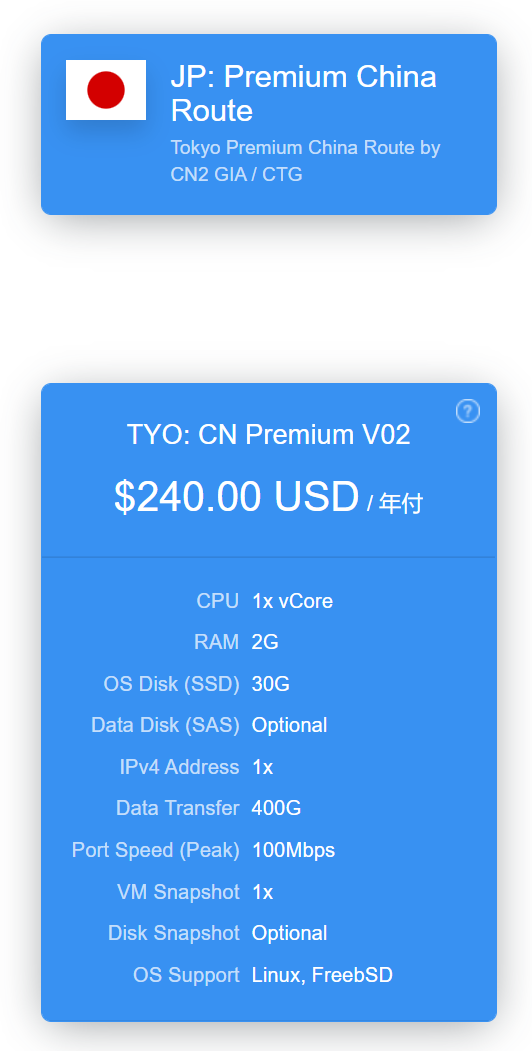Image resolution: width=532 pixels, height=1051 pixels.
Task: Click the RAM 2G value
Action: pos(265,642)
